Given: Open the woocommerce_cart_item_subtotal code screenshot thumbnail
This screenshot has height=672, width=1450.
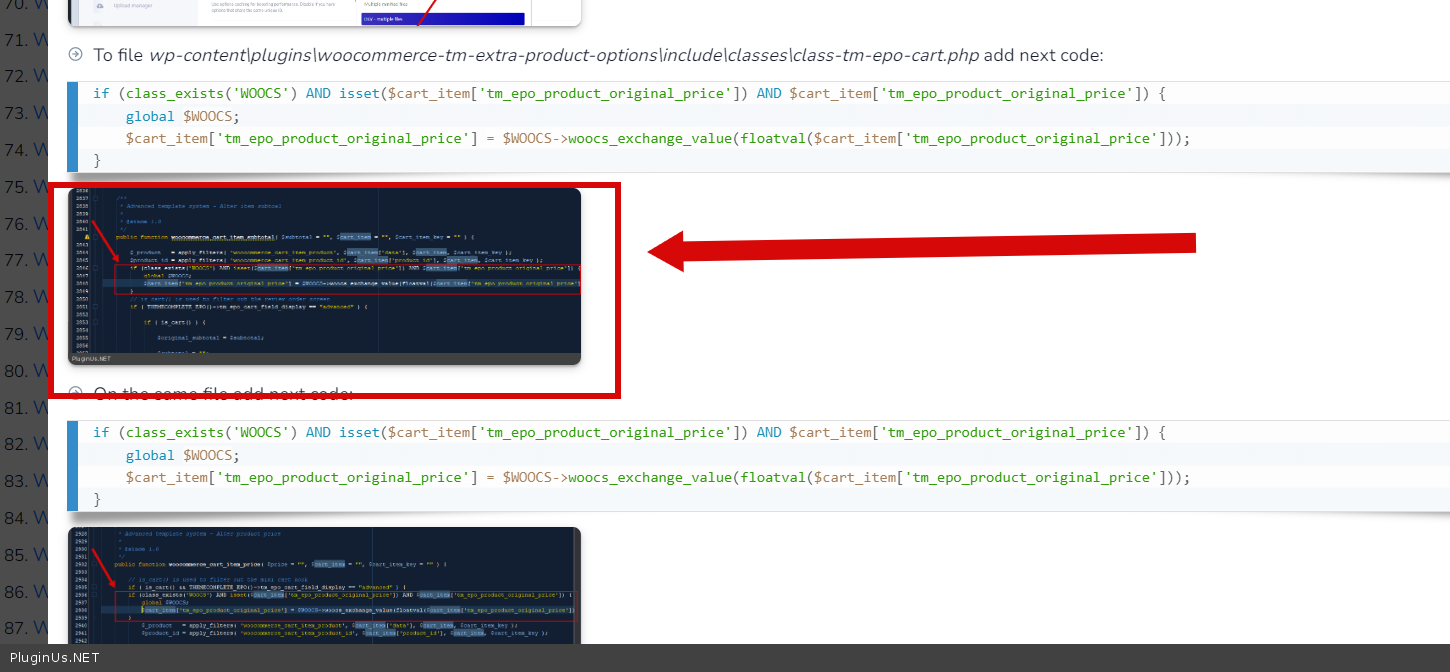Looking at the screenshot, I should pos(324,276).
